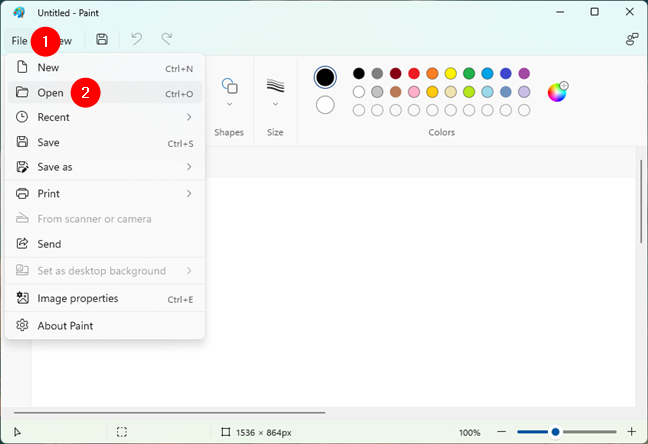Click the Save disk icon in toolbar
The image size is (648, 444).
(x=102, y=39)
